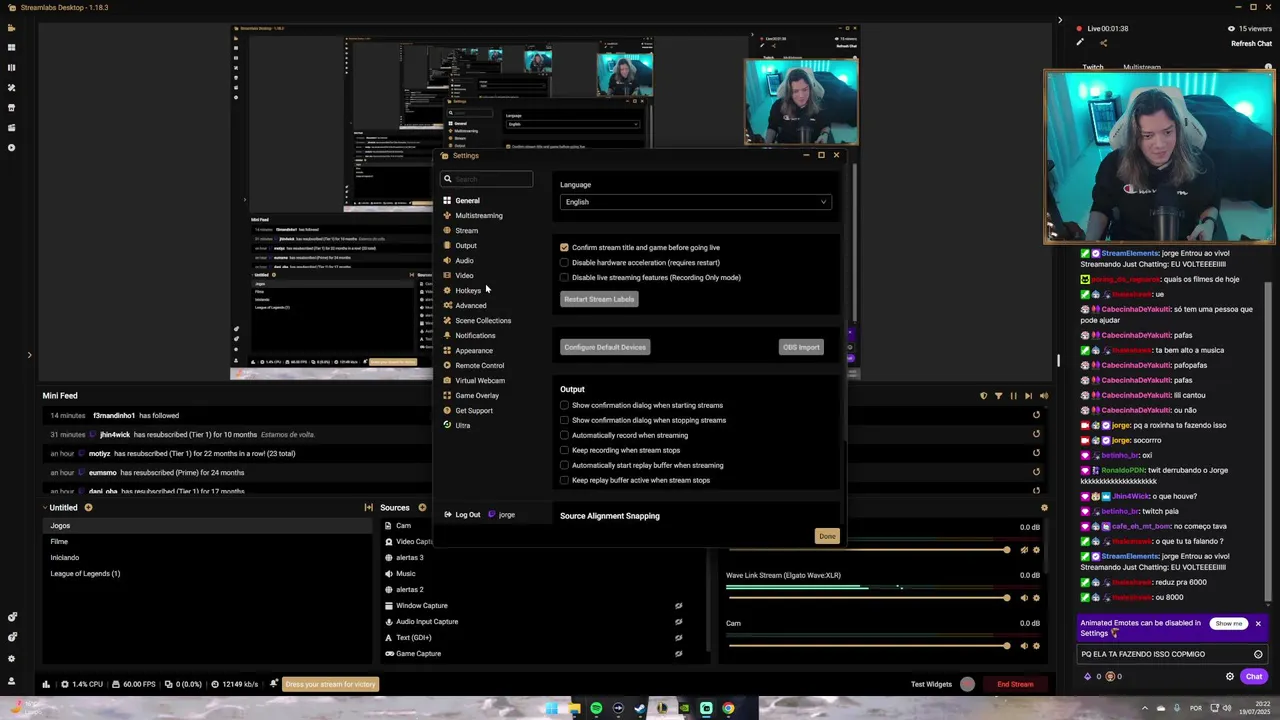This screenshot has width=1280, height=720.
Task: Click the Settings search field
Action: tap(487, 179)
